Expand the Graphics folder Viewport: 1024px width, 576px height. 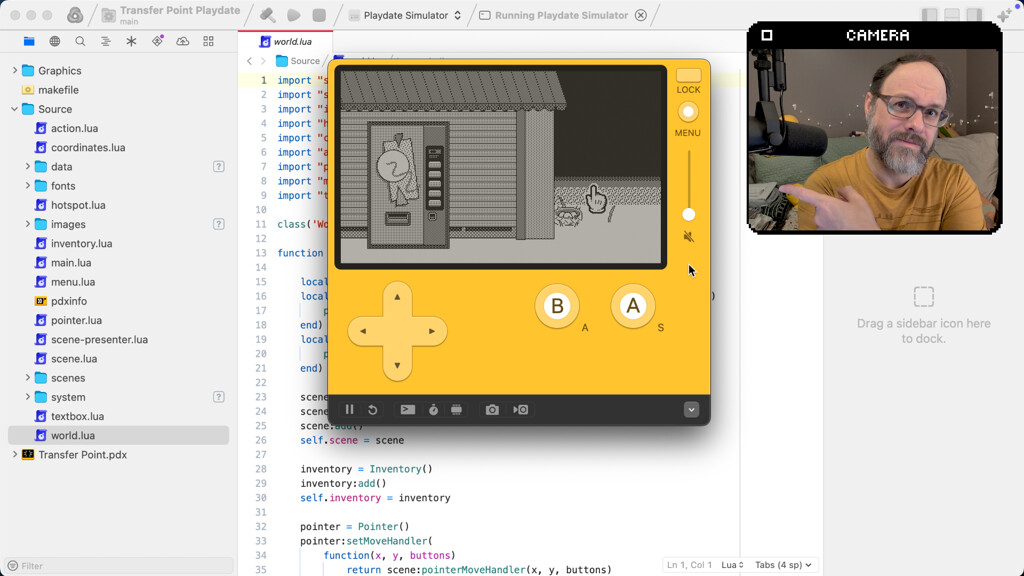coord(15,71)
